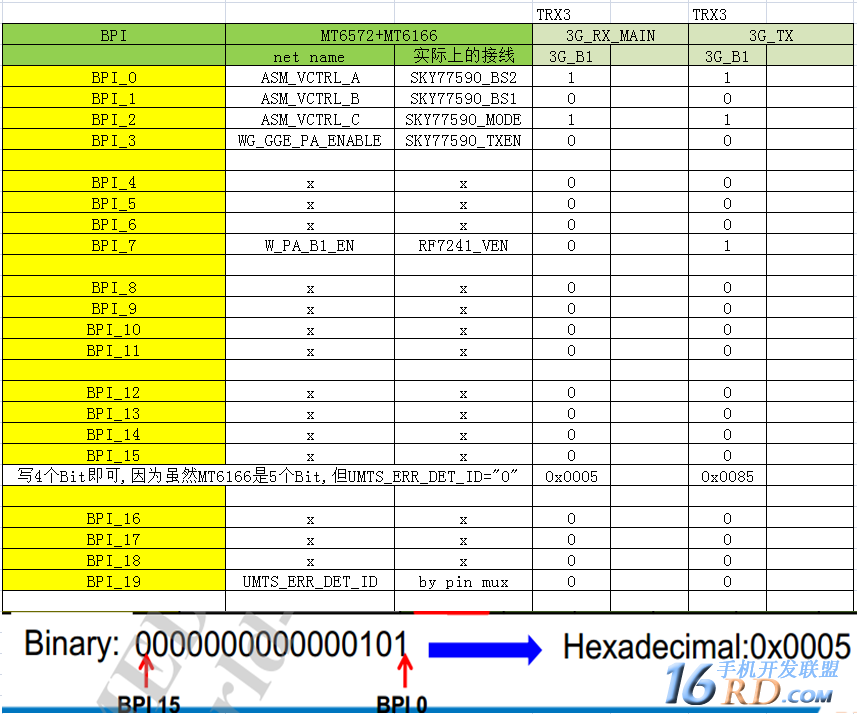Select the BPI_19 cell
The height and width of the screenshot is (714, 857).
114,581
